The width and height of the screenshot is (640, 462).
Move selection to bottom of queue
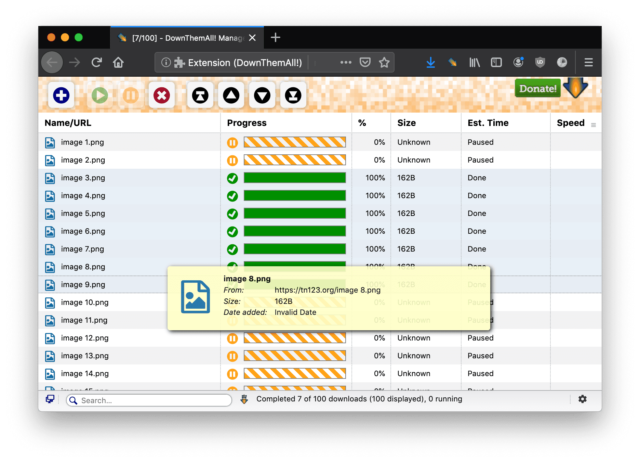click(292, 96)
